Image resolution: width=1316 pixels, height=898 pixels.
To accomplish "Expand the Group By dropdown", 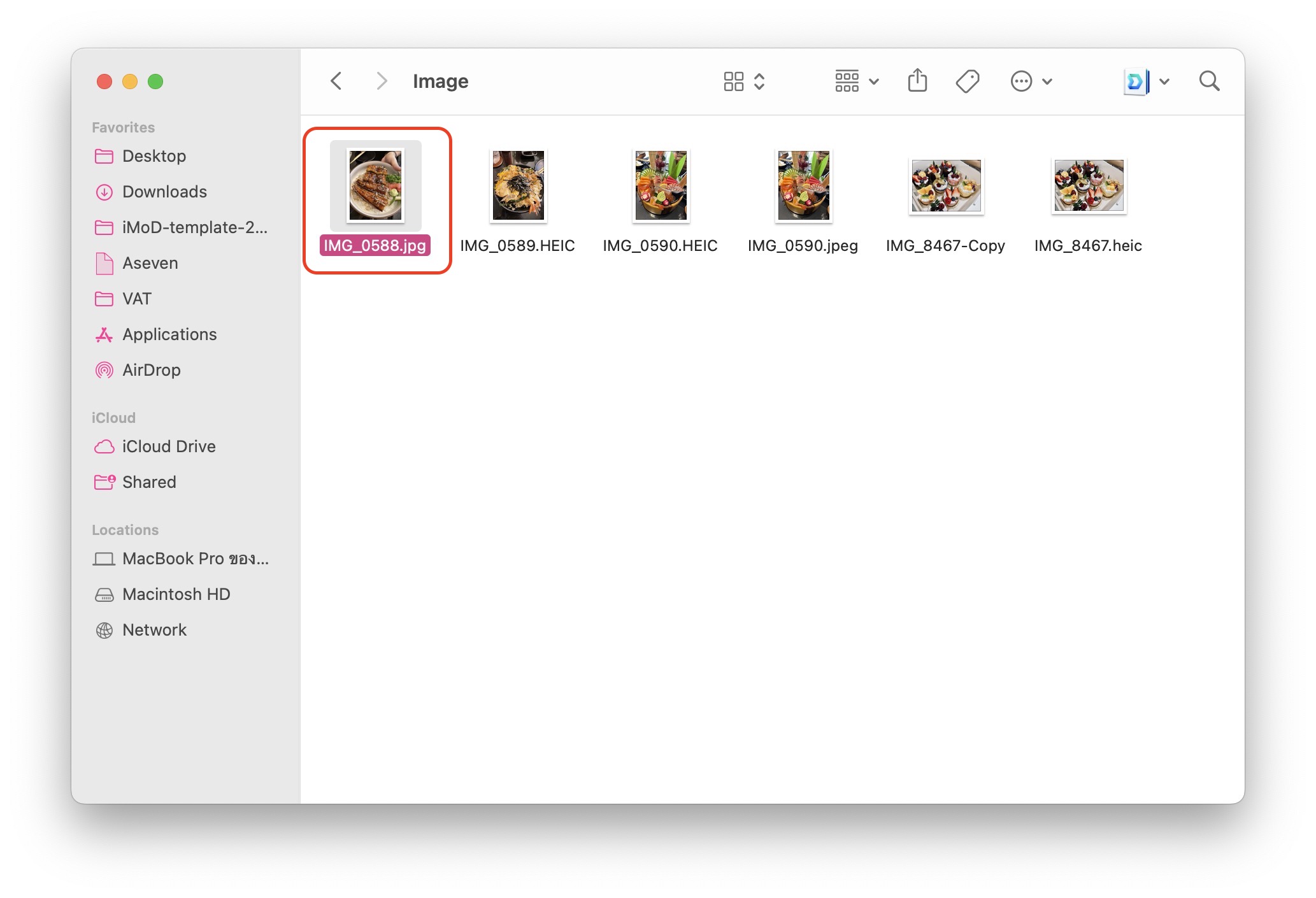I will pos(856,81).
